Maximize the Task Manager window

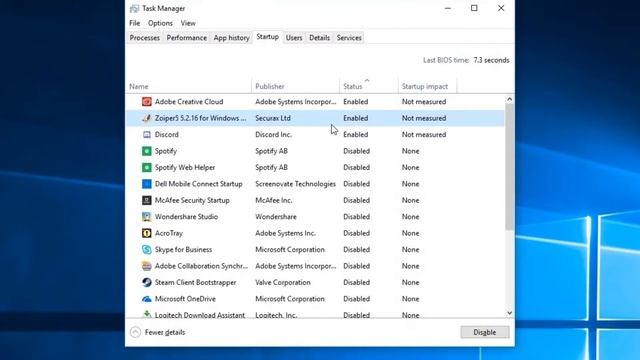pyautogui.click(x=474, y=8)
